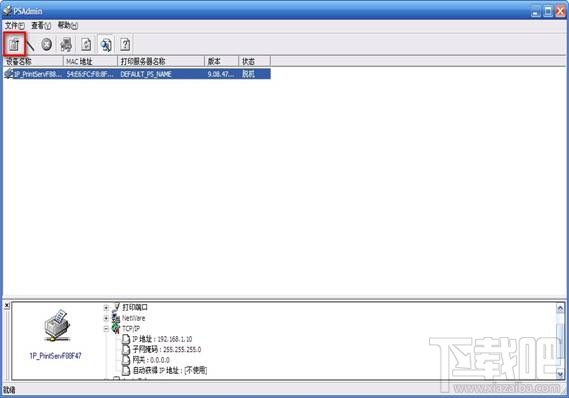Select the 1P_PrintServF88 device row
Image resolution: width=569 pixels, height=398 pixels.
click(137, 74)
